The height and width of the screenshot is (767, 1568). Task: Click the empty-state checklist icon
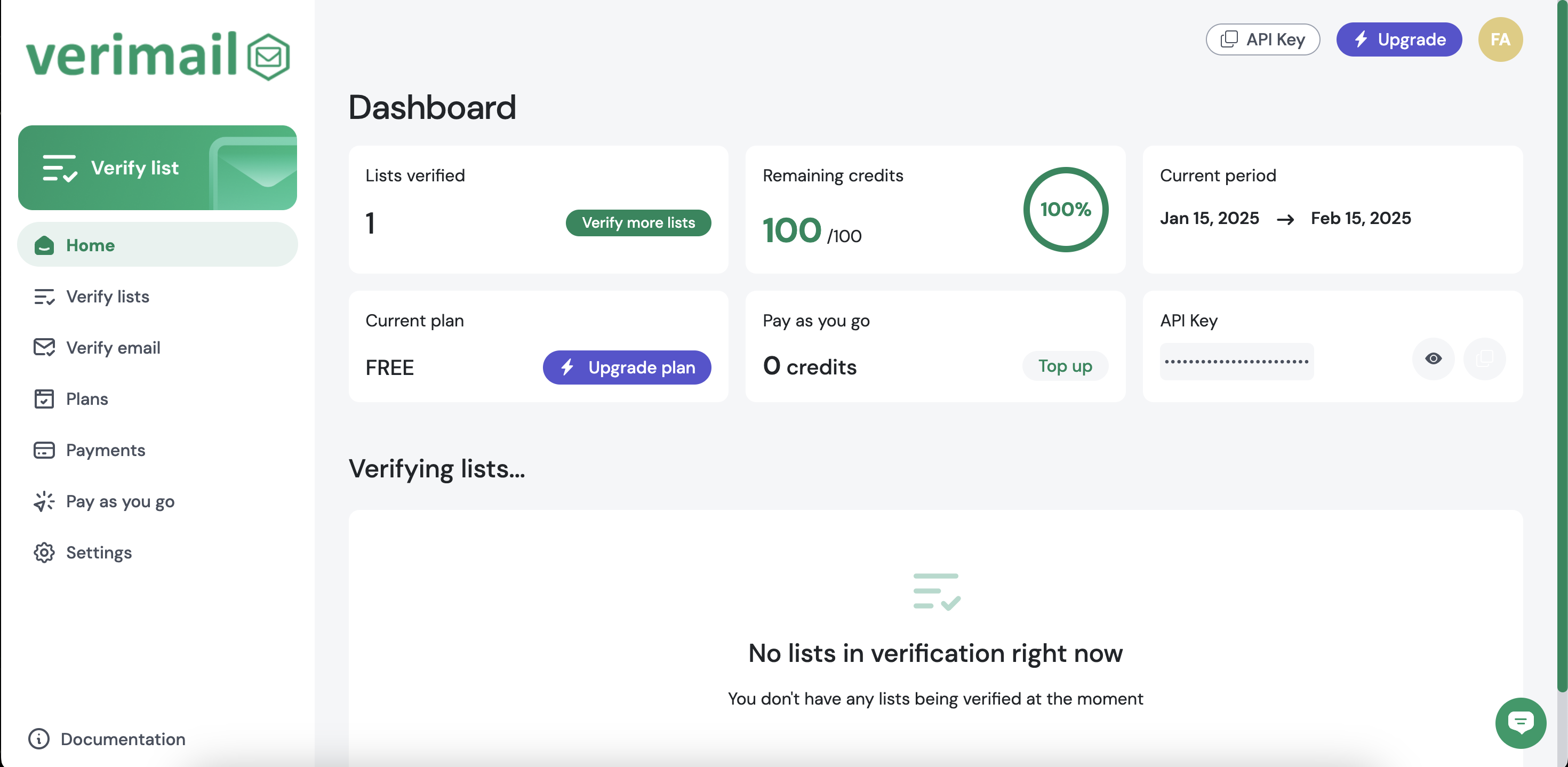(936, 592)
